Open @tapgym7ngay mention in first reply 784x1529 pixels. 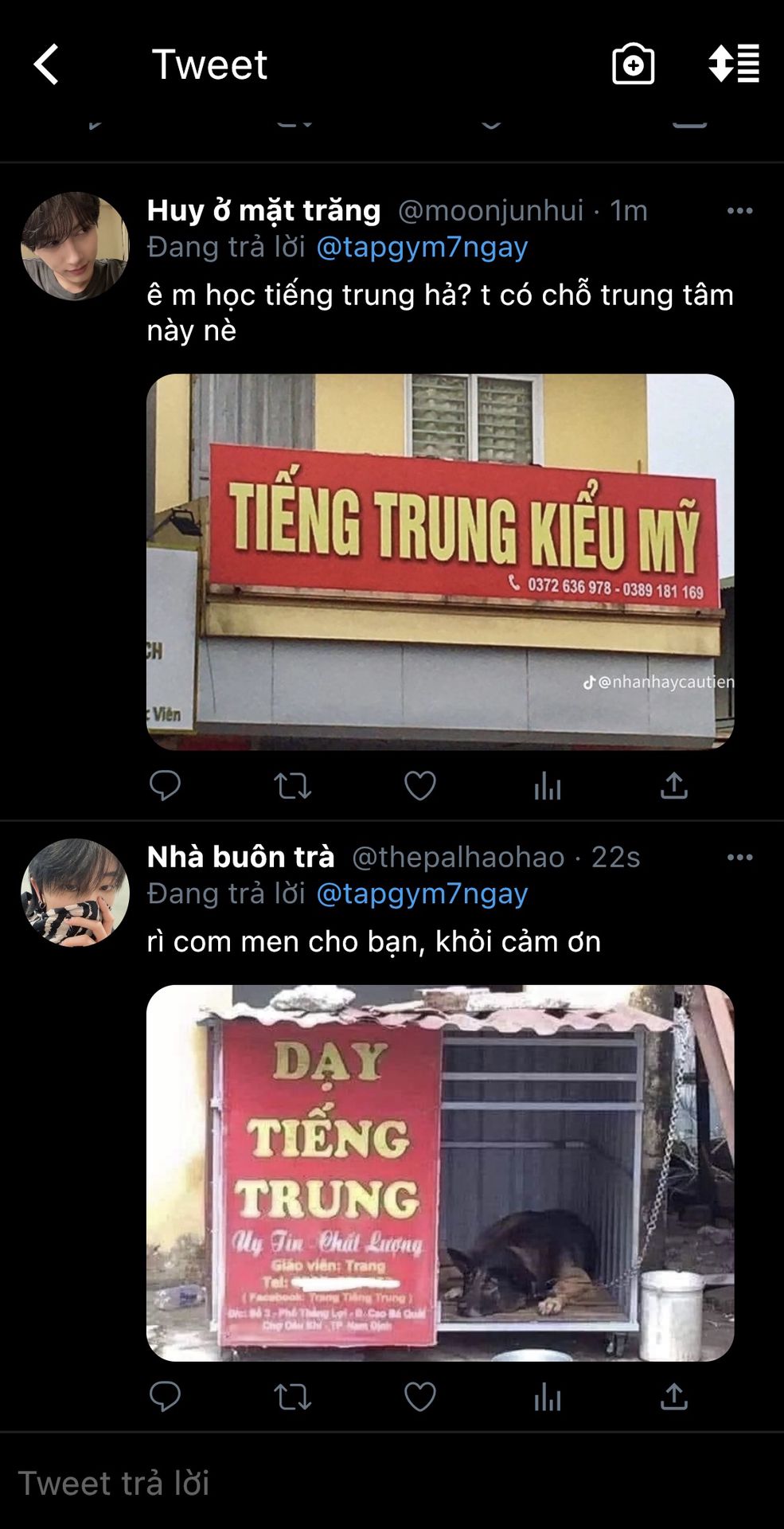point(422,247)
